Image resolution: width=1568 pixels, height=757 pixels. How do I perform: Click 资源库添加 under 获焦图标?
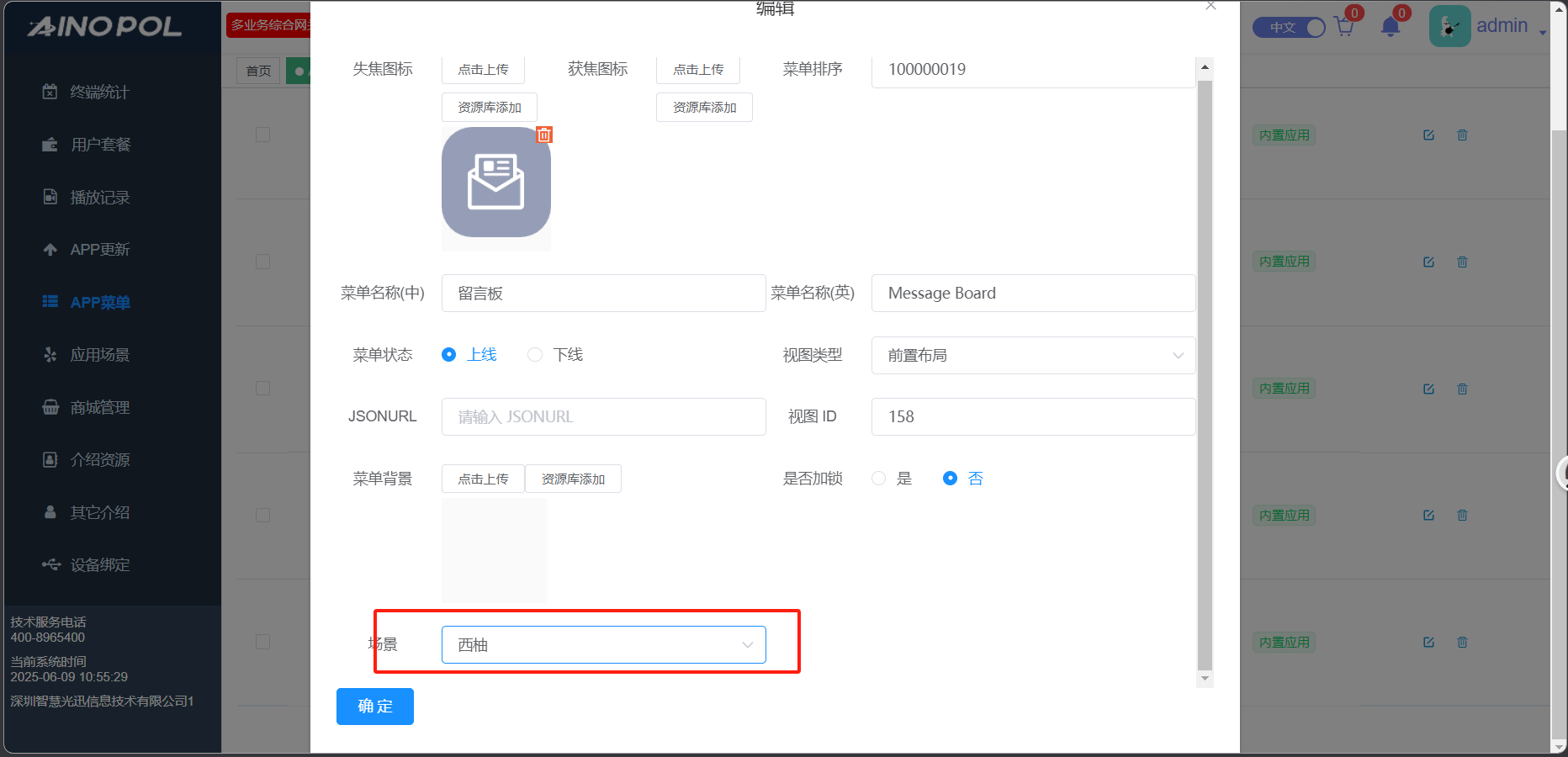pyautogui.click(x=704, y=108)
